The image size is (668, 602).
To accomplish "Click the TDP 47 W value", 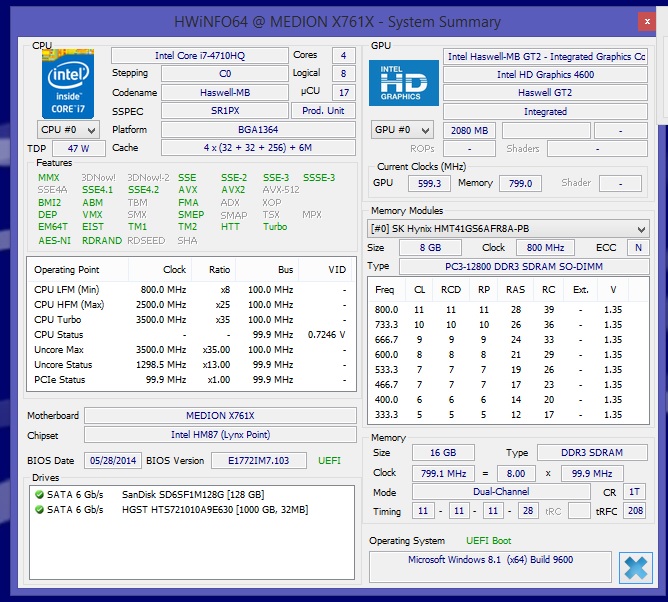I will [x=79, y=148].
